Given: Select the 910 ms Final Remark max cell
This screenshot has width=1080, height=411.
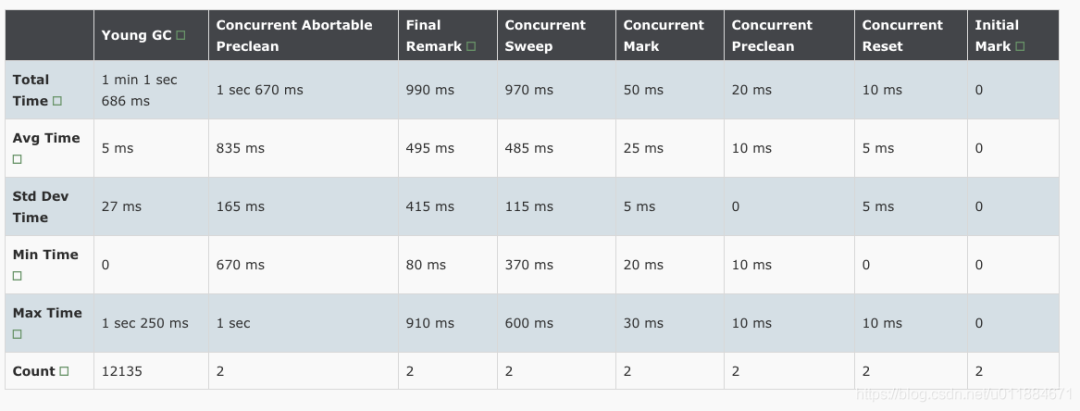Looking at the screenshot, I should coord(430,323).
